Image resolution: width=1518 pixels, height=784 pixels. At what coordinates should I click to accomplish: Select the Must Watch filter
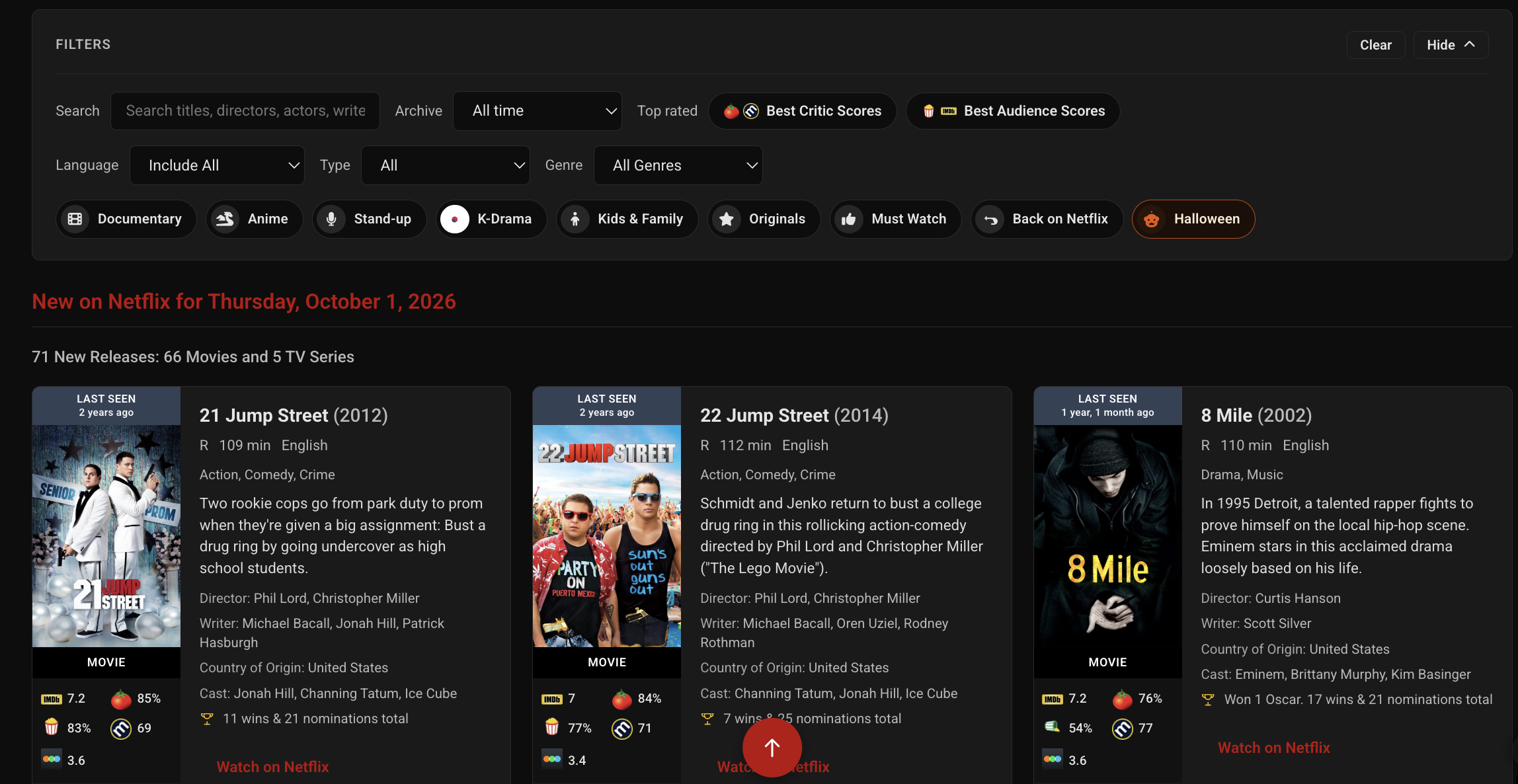click(x=896, y=219)
